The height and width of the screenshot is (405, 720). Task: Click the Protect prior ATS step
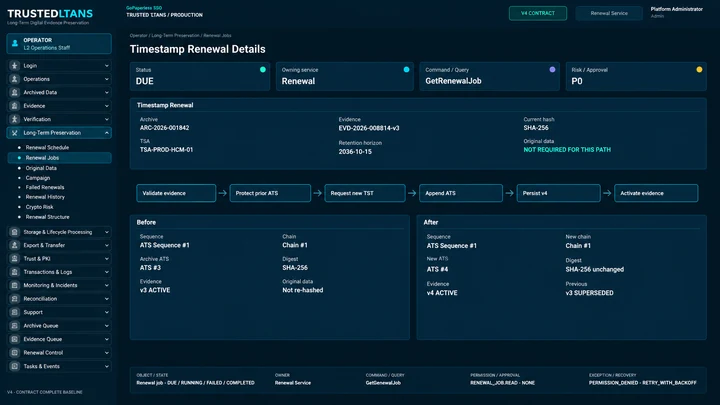pos(270,193)
